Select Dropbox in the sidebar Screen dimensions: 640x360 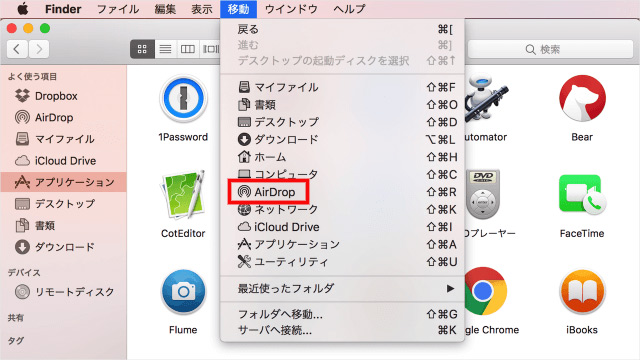[63, 96]
